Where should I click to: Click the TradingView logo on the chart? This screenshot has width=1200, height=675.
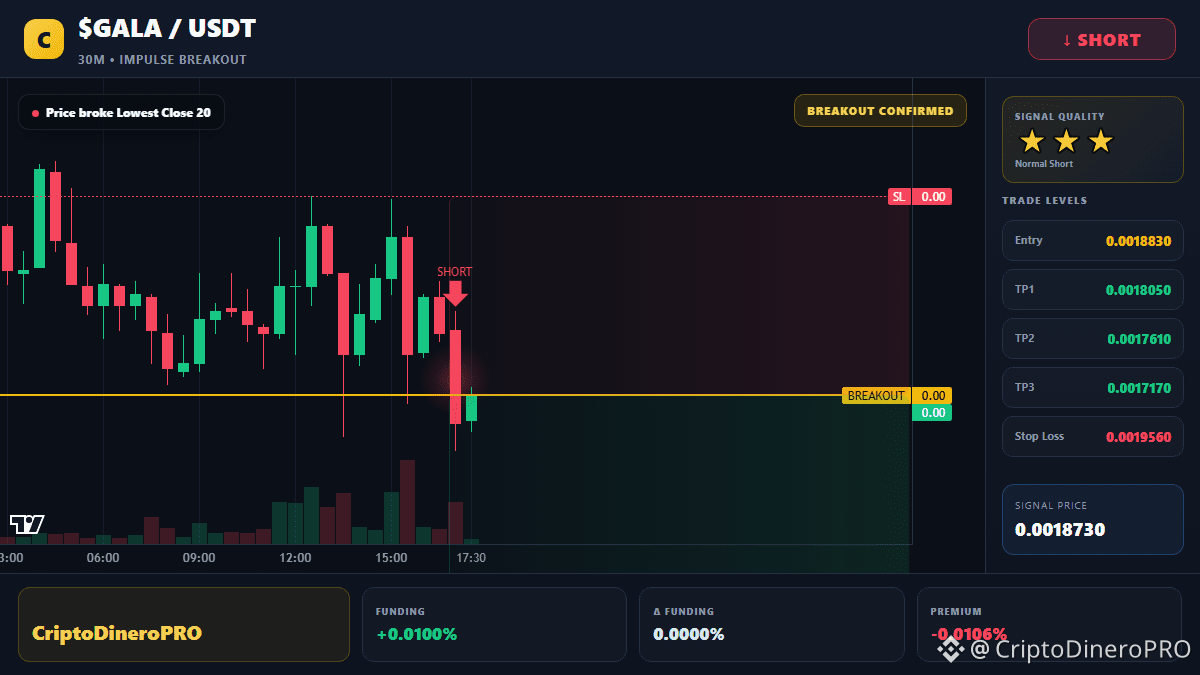click(27, 524)
